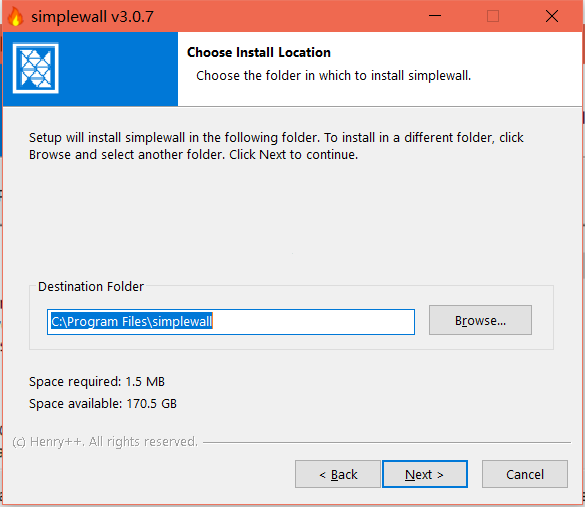
Task: Minimize the simplewall installer window
Action: (435, 16)
